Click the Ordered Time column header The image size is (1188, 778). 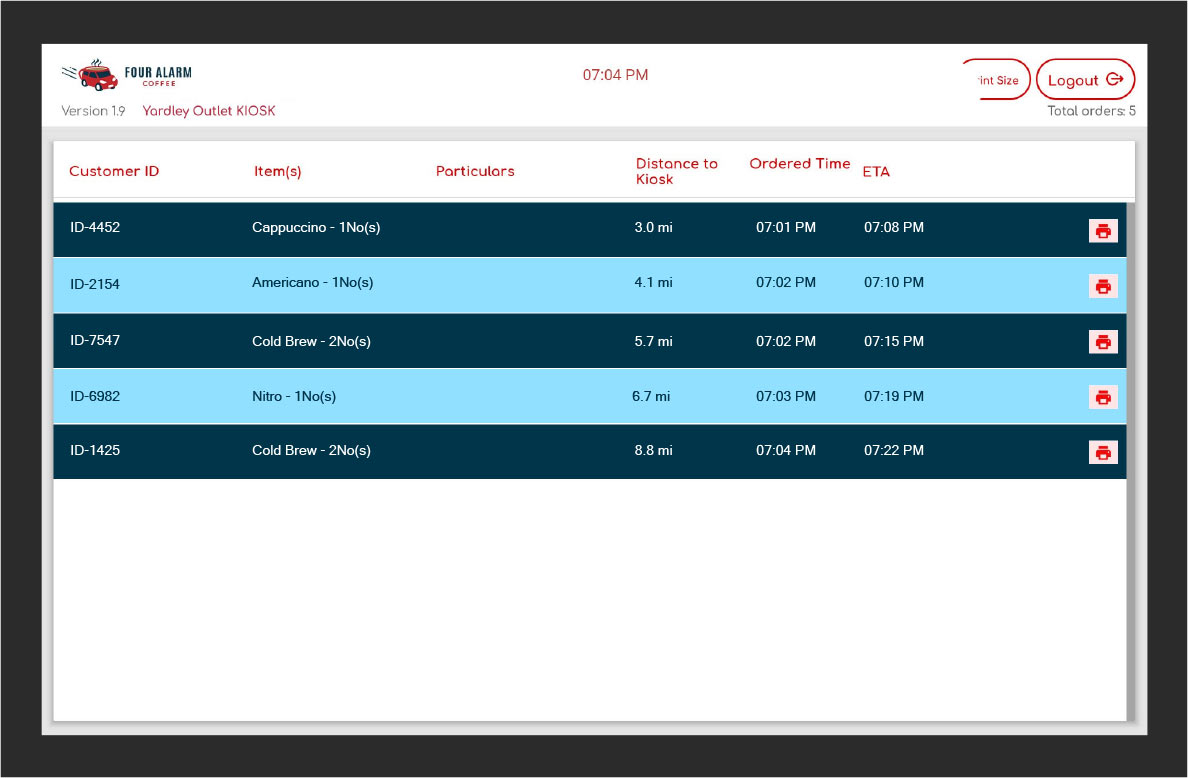pyautogui.click(x=799, y=164)
